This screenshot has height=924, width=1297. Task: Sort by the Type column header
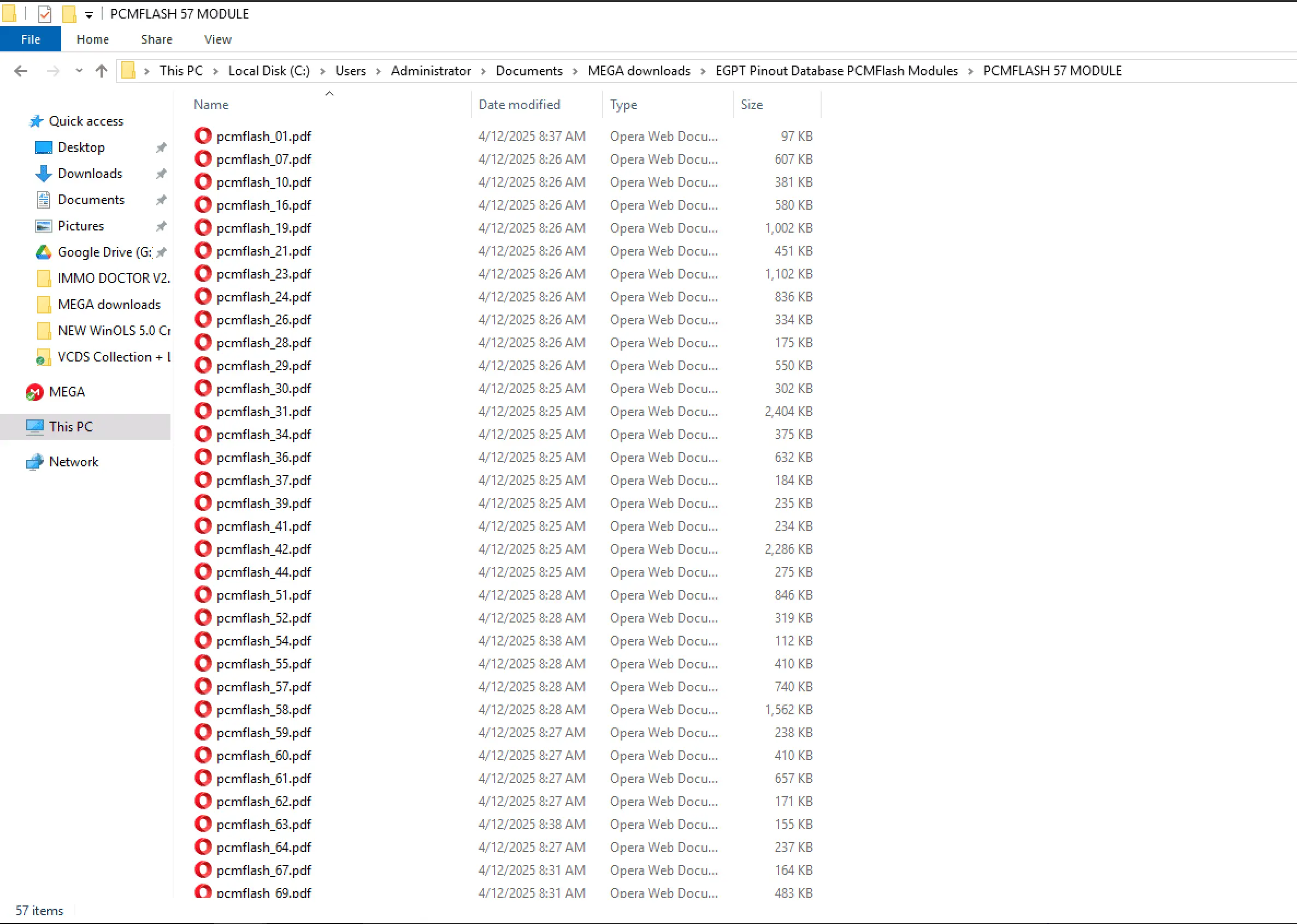[623, 105]
